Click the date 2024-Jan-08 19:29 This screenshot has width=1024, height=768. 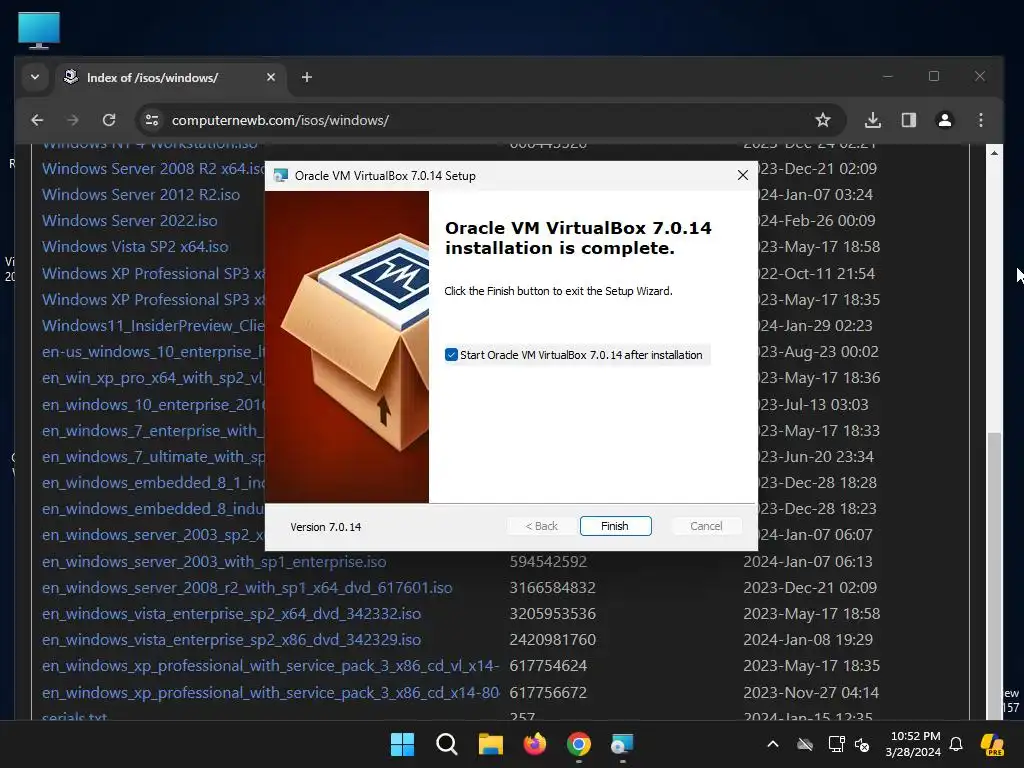coord(808,640)
